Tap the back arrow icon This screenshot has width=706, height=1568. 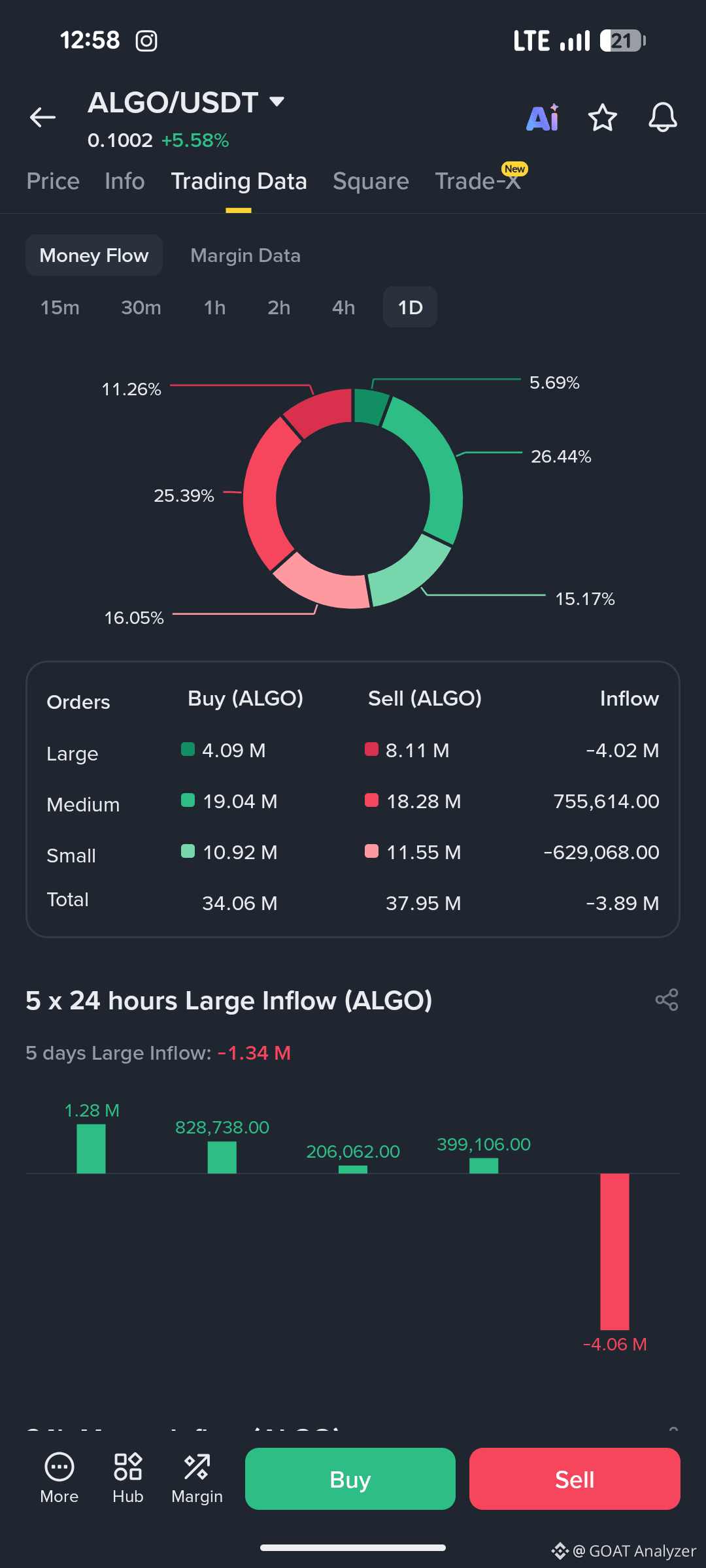pyautogui.click(x=42, y=118)
